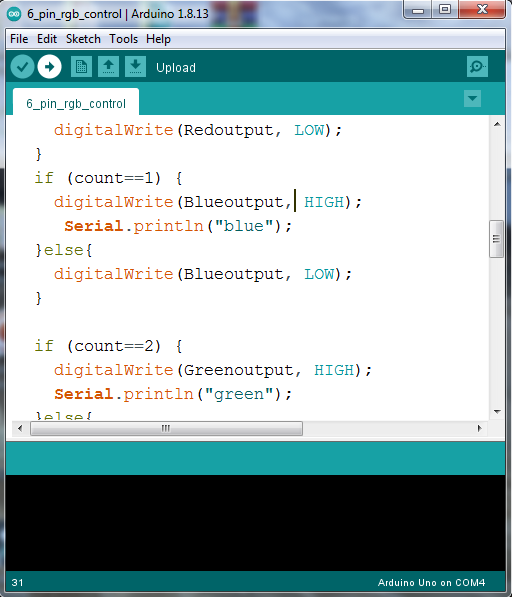Image resolution: width=512 pixels, height=597 pixels.
Task: Click the horizontal scrollbar right arrow
Action: click(480, 428)
